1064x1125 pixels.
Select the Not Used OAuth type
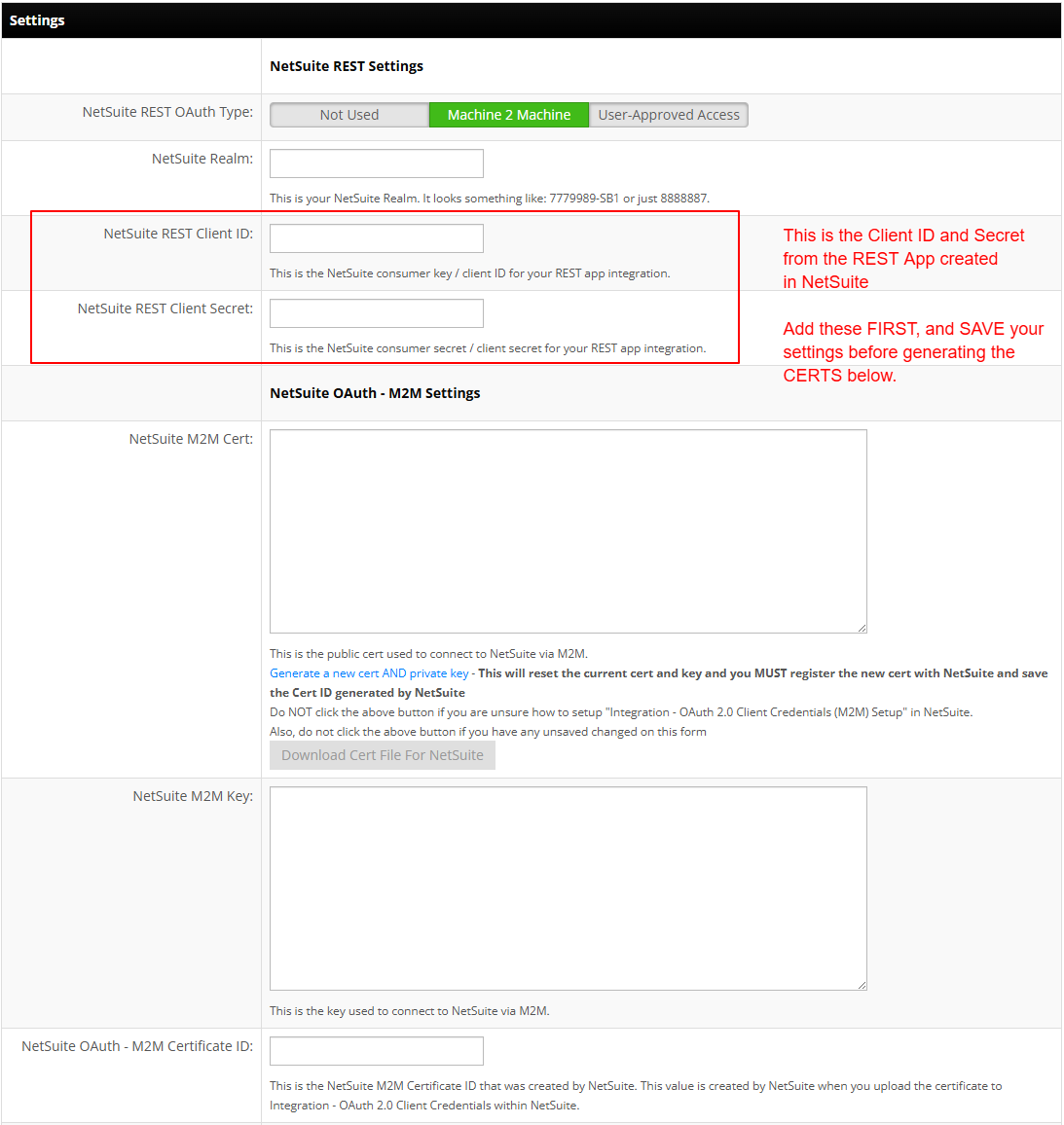tap(349, 115)
